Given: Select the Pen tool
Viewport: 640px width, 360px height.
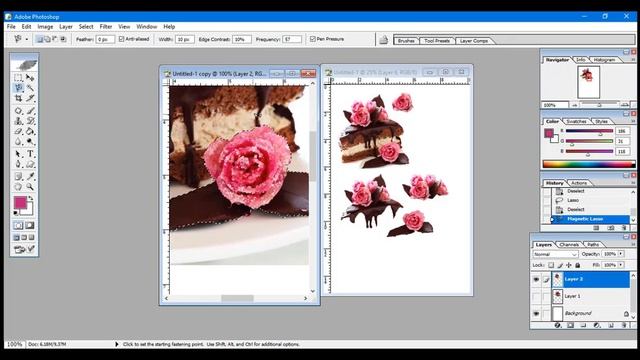Looking at the screenshot, I should click(18, 164).
